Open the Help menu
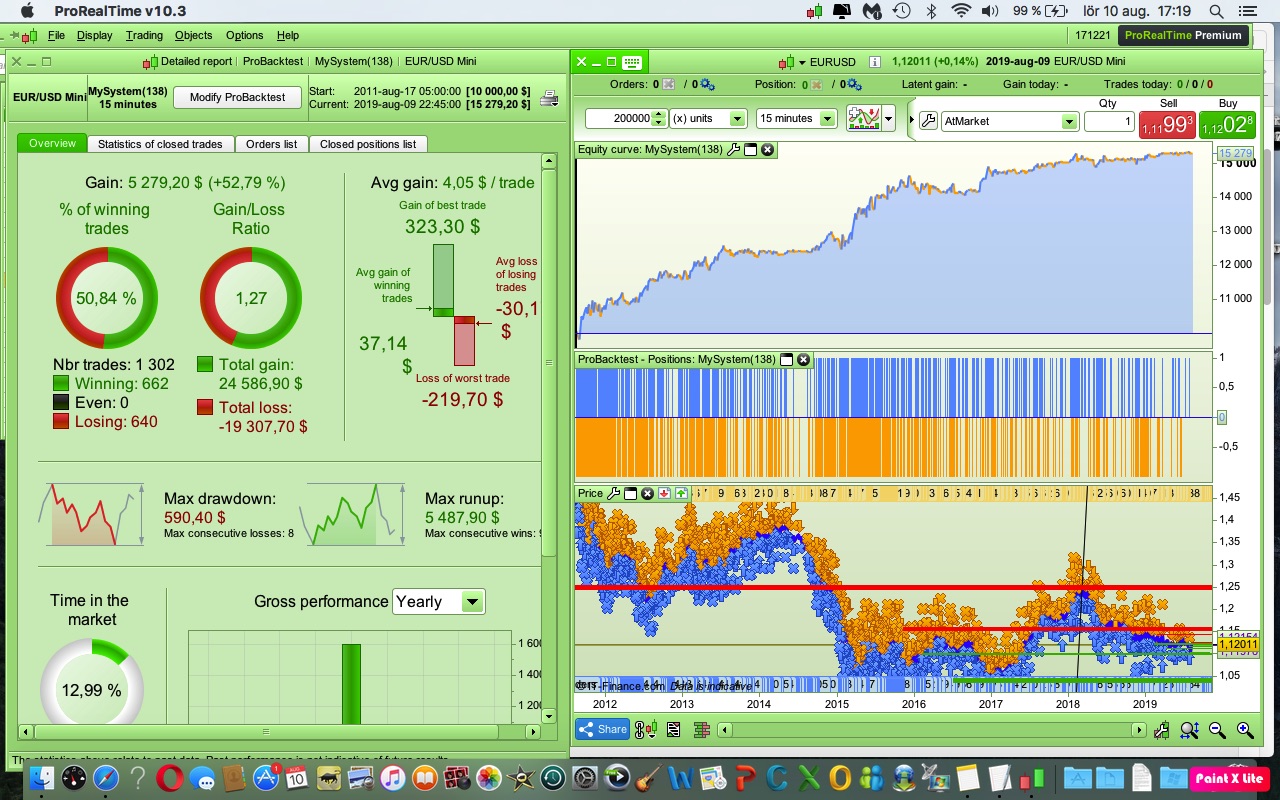The image size is (1280, 800). pos(288,35)
